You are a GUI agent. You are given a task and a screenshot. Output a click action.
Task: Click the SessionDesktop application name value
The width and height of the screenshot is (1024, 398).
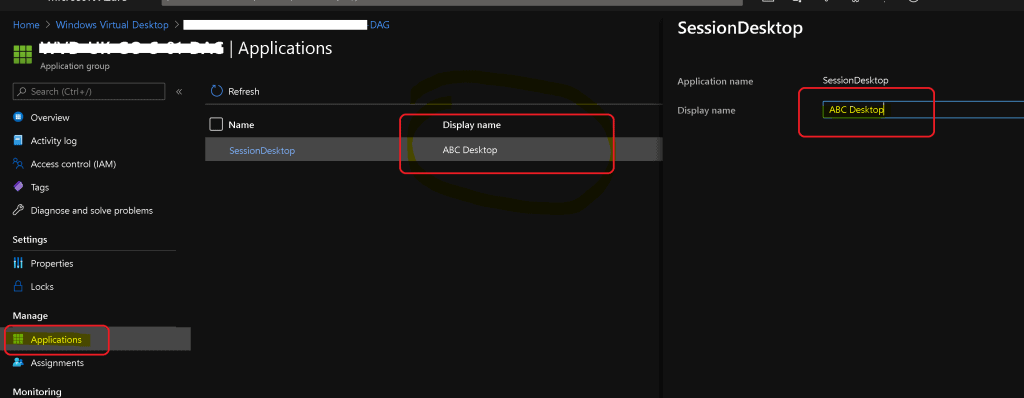click(856, 80)
